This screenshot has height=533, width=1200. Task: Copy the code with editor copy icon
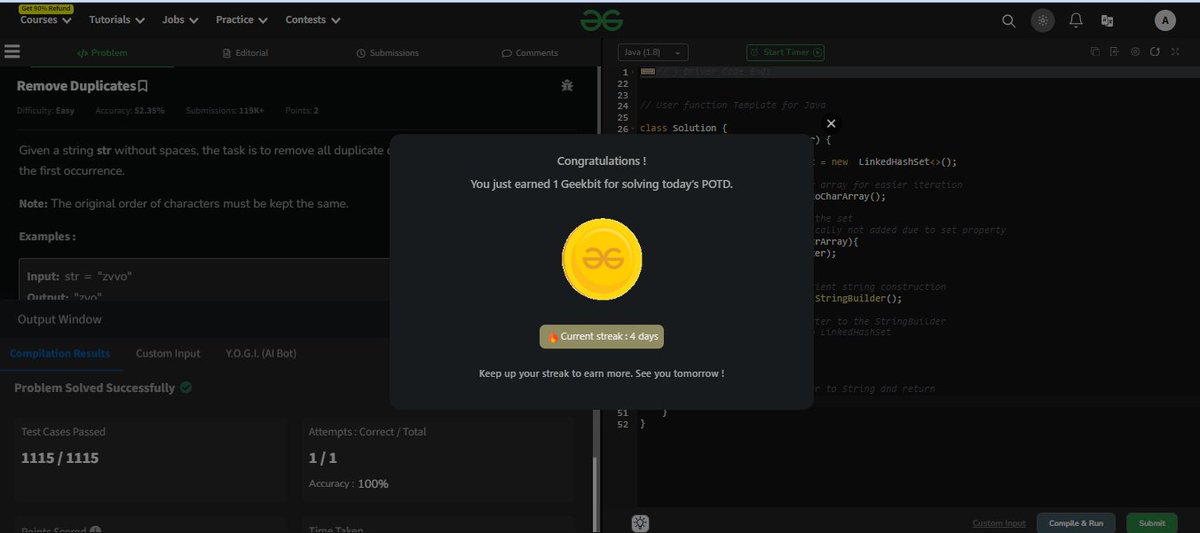[1095, 52]
